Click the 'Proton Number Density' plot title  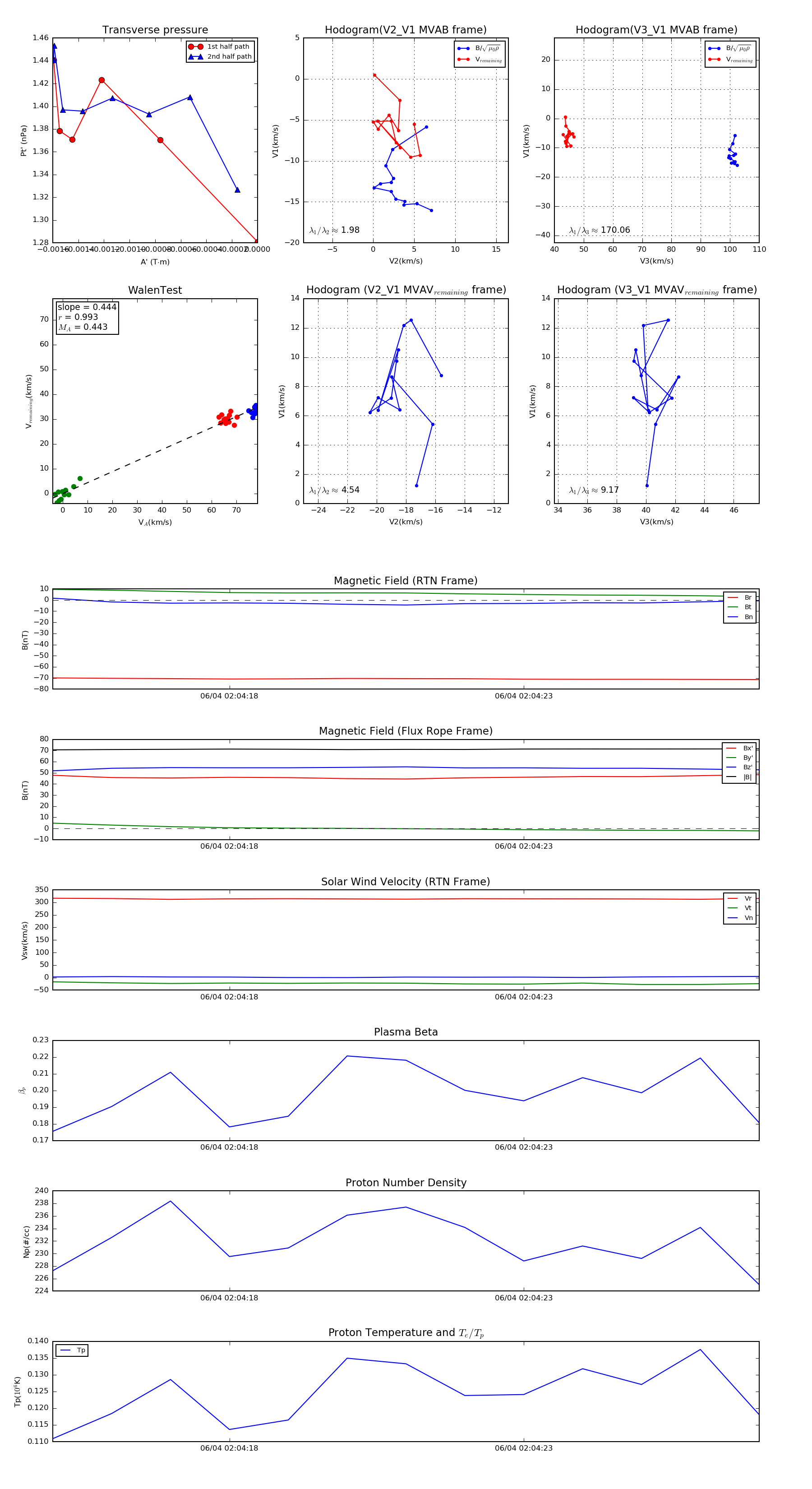point(406,1183)
